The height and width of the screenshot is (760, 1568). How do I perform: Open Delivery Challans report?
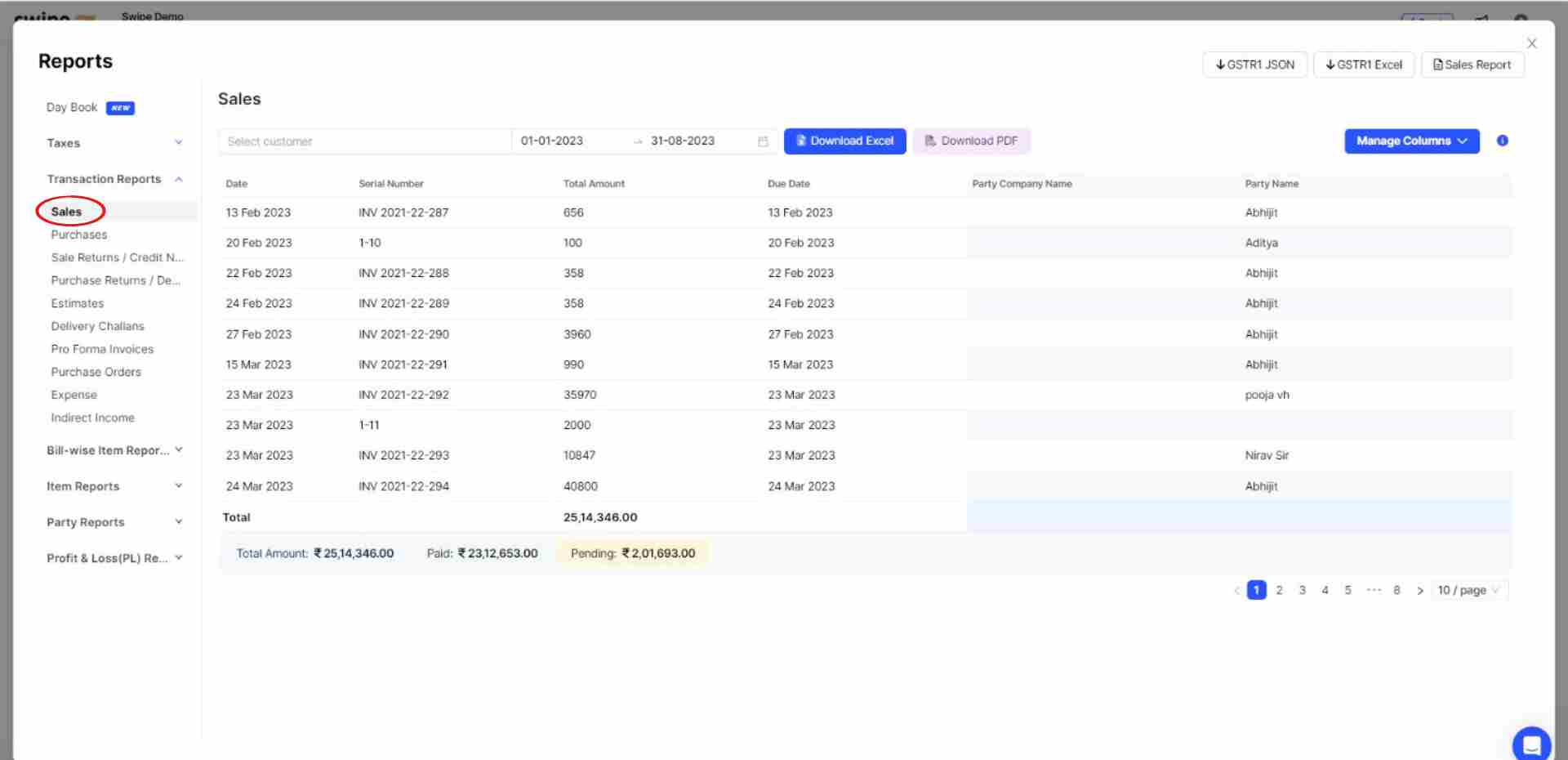[x=97, y=326]
